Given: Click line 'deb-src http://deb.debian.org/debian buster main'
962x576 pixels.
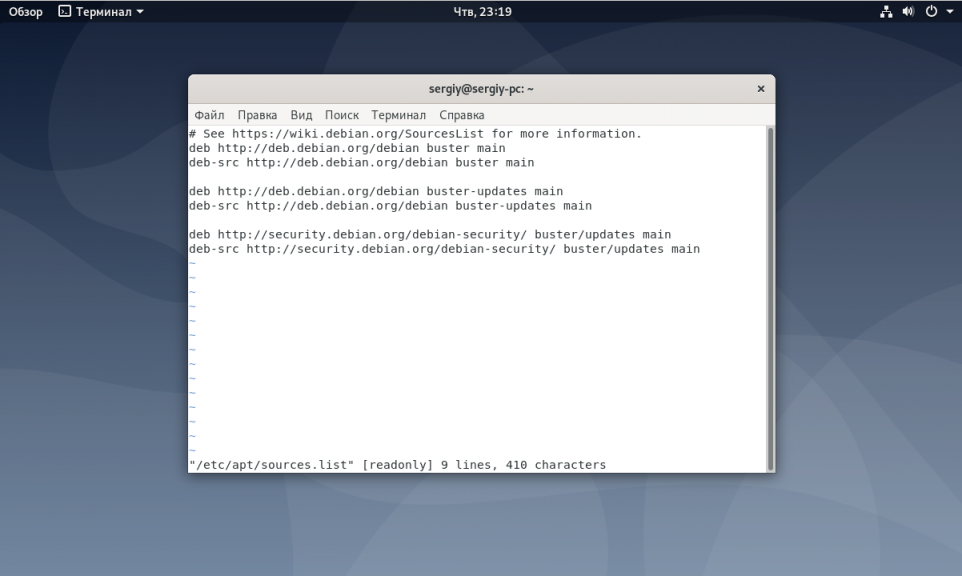Looking at the screenshot, I should pyautogui.click(x=361, y=163).
